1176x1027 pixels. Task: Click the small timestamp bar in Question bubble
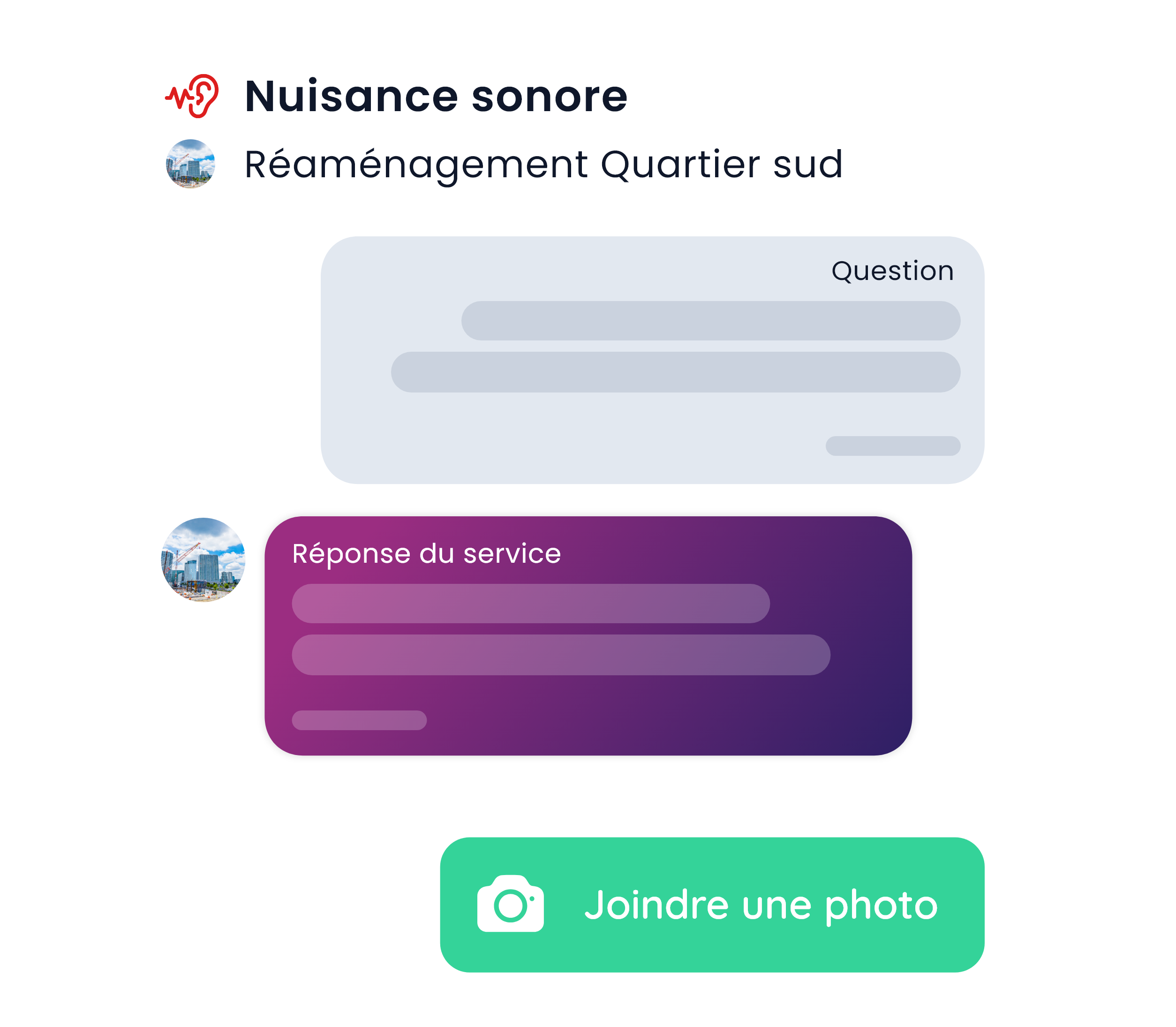click(892, 446)
